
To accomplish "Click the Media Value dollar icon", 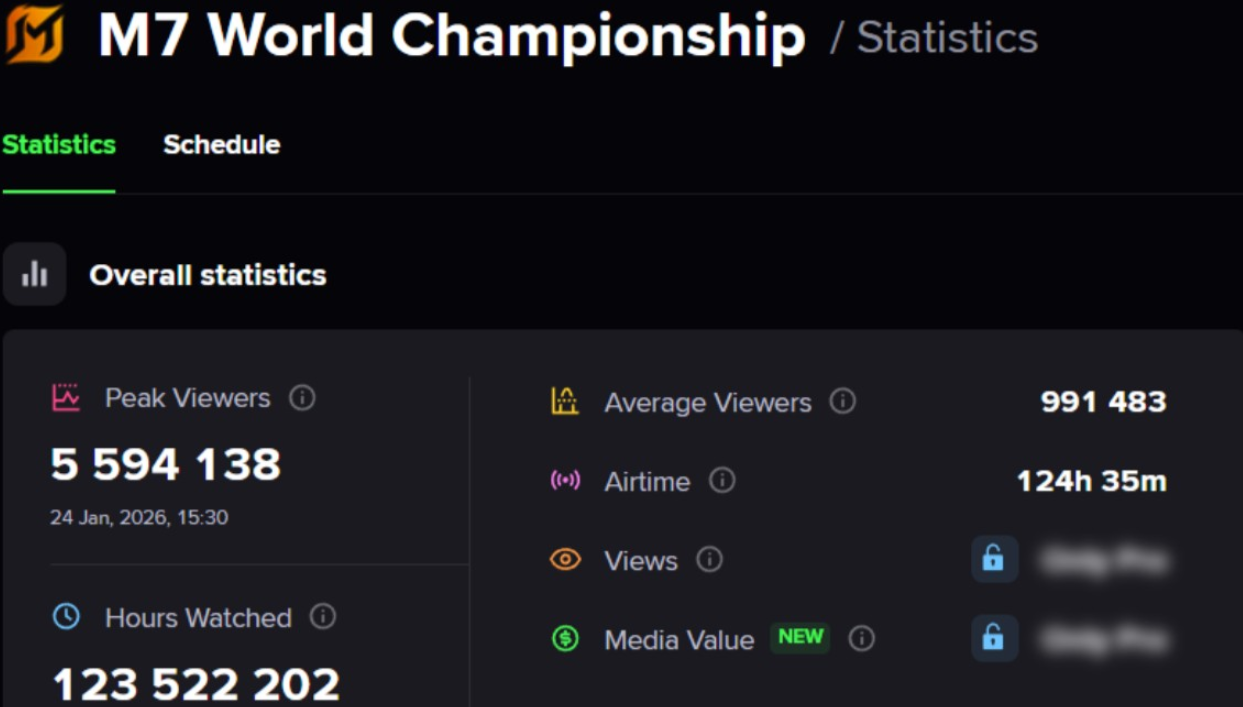I will 565,639.
